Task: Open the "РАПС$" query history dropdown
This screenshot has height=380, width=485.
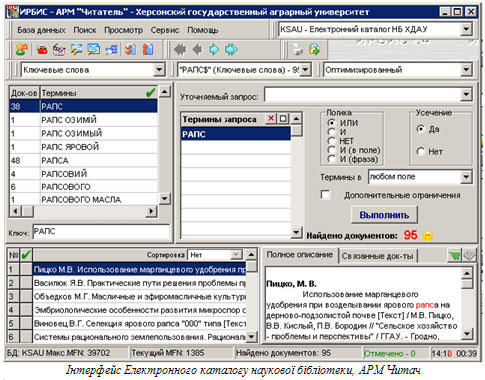Action: (x=305, y=70)
